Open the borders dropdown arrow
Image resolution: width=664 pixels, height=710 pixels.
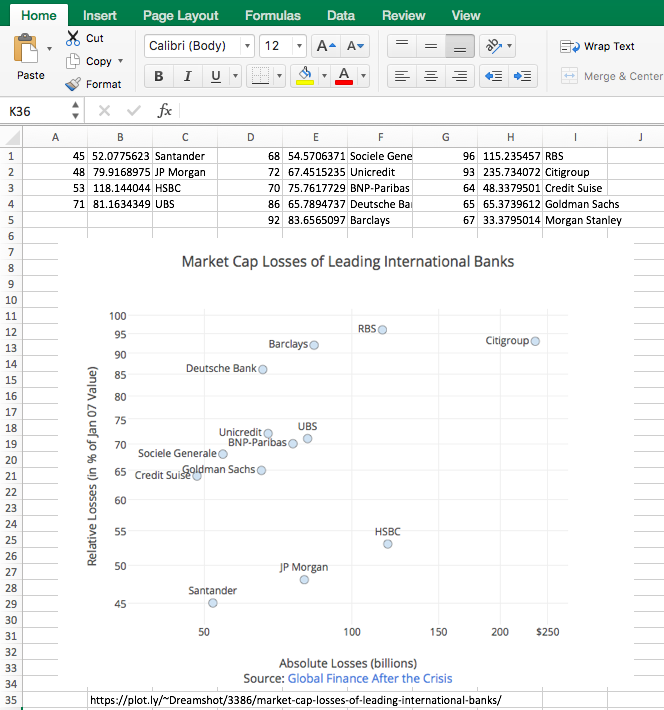pyautogui.click(x=279, y=76)
